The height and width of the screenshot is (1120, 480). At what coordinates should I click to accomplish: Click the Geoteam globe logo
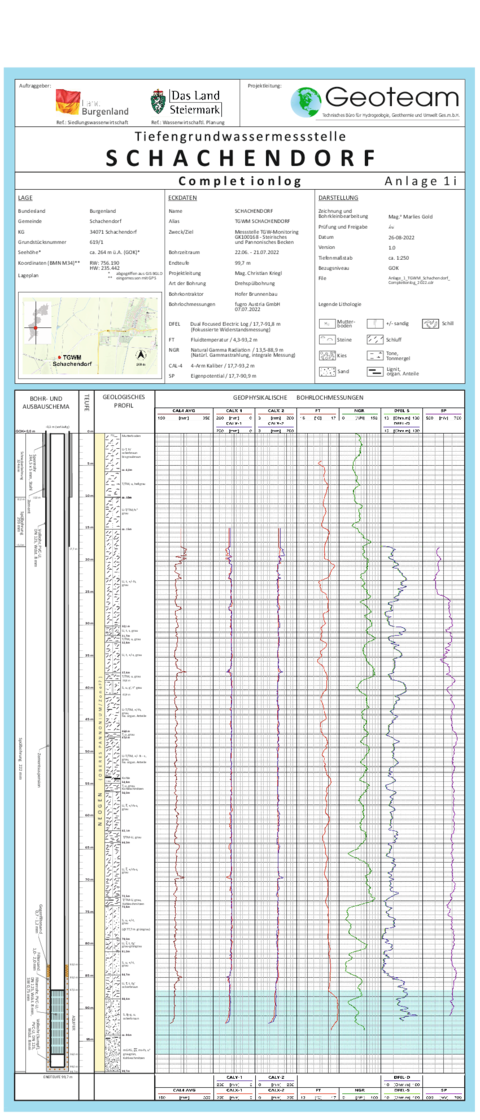(x=306, y=102)
